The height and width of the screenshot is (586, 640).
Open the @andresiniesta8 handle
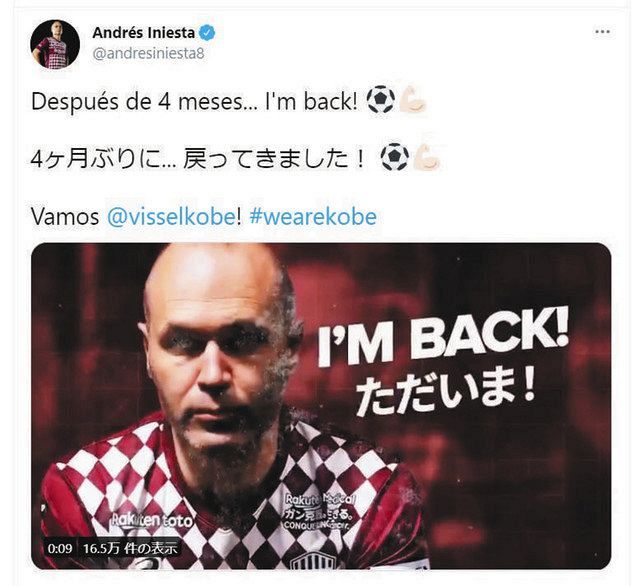pos(149,53)
